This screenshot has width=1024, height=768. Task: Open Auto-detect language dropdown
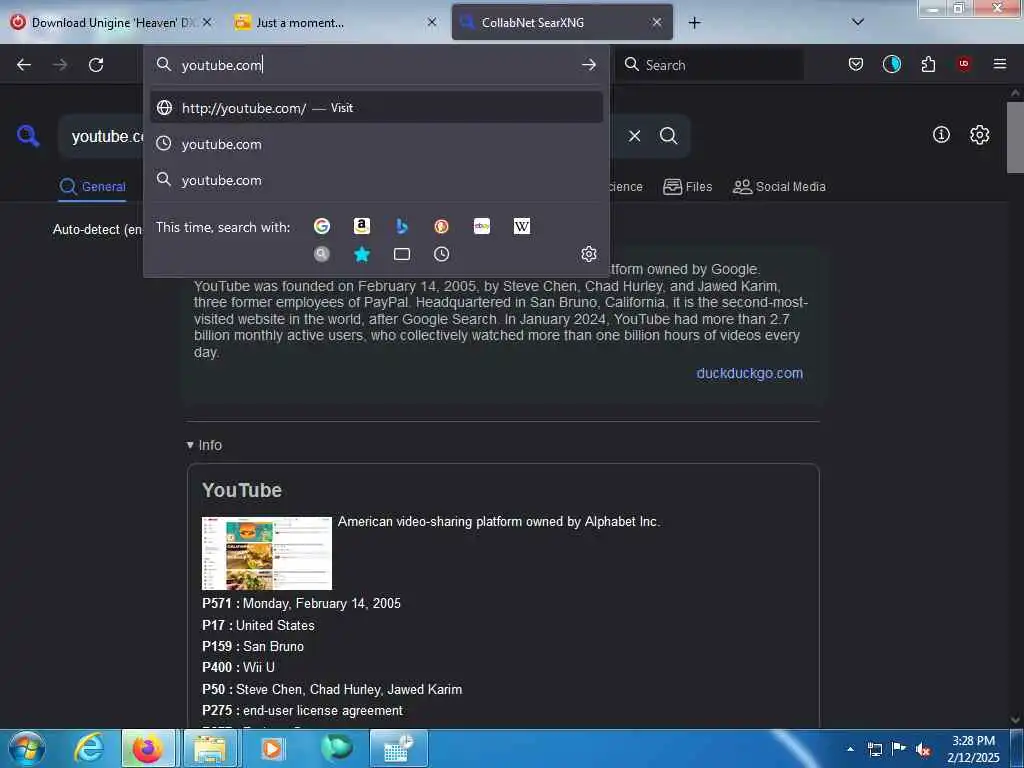tap(97, 229)
